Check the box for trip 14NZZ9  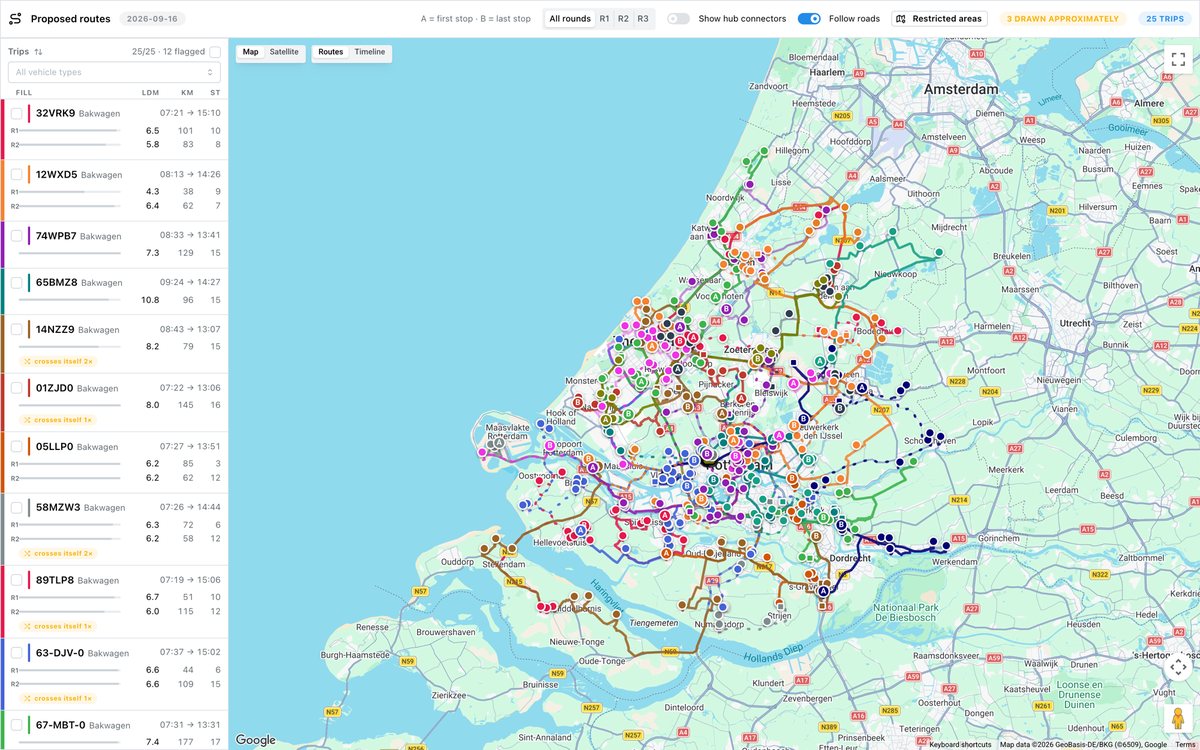point(16,330)
